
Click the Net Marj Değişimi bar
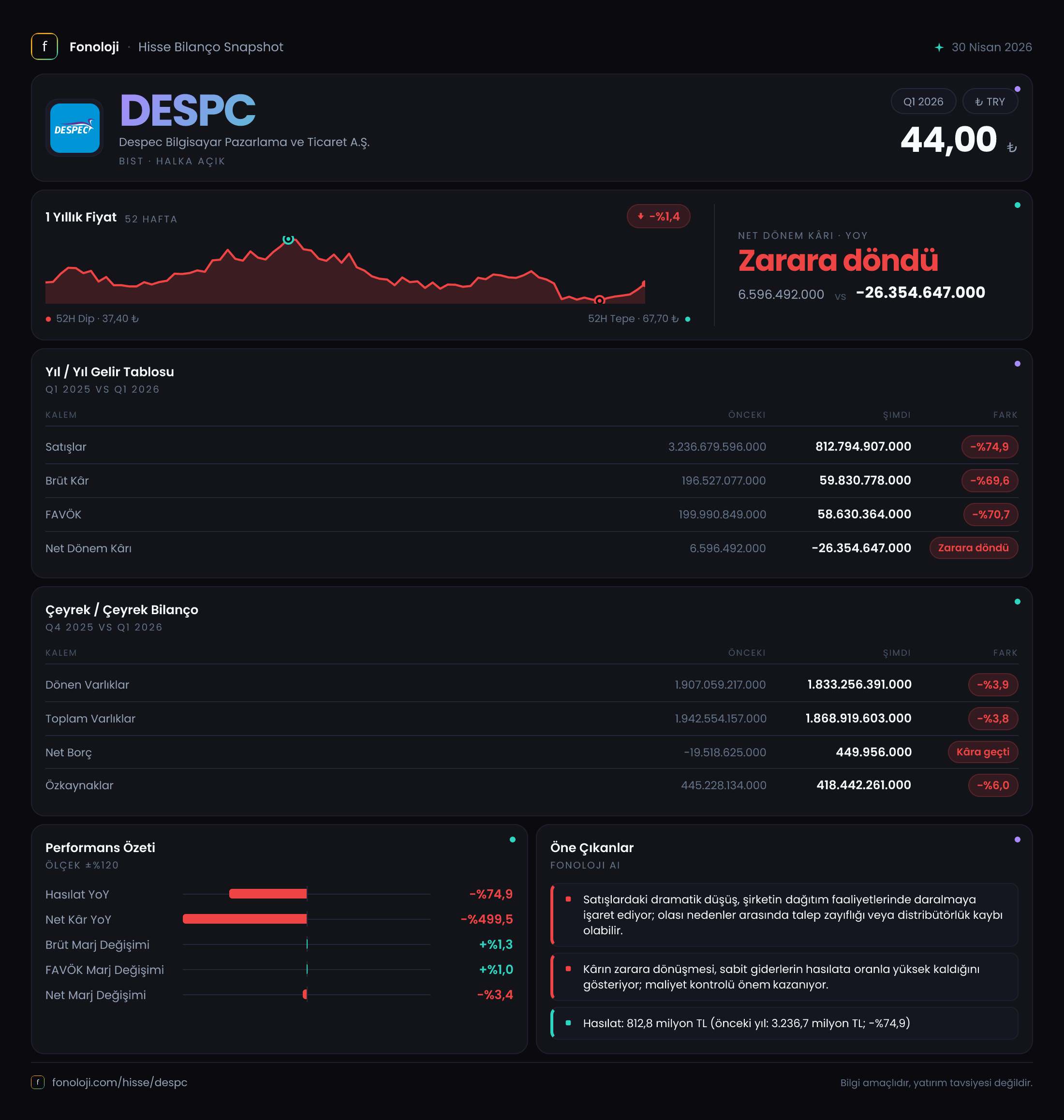click(305, 994)
